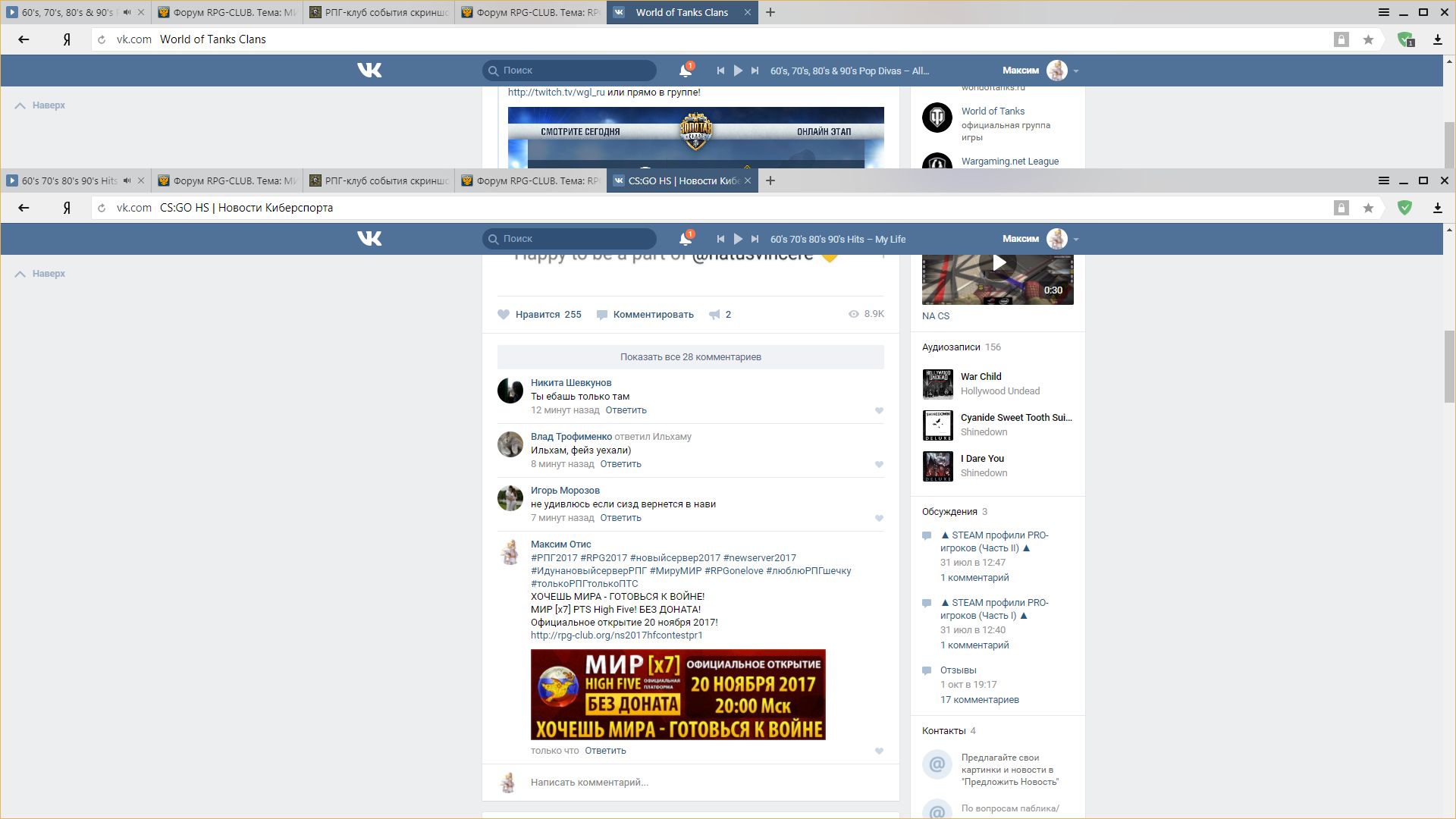Like Игорь Морозов's comment heart
Screen dimensions: 1456x819
tap(879, 518)
